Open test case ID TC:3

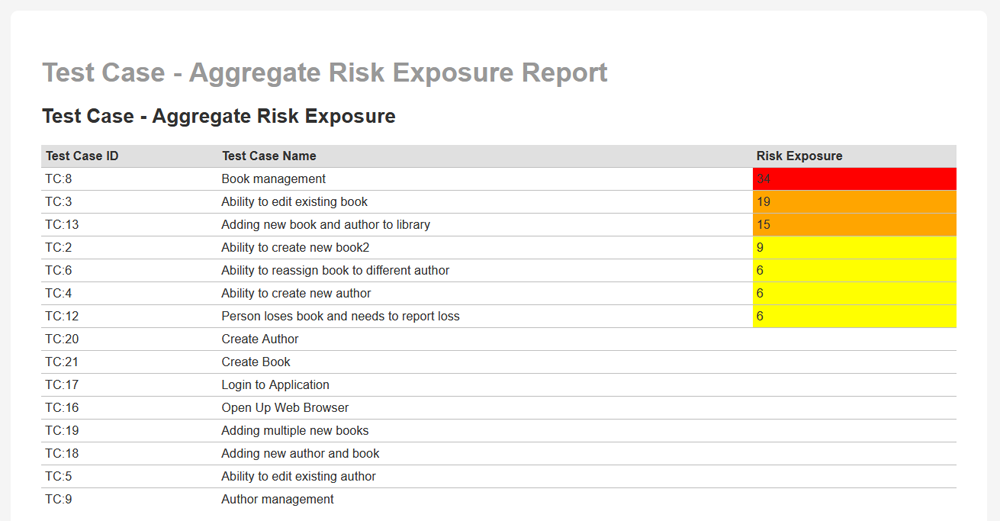click(x=58, y=202)
